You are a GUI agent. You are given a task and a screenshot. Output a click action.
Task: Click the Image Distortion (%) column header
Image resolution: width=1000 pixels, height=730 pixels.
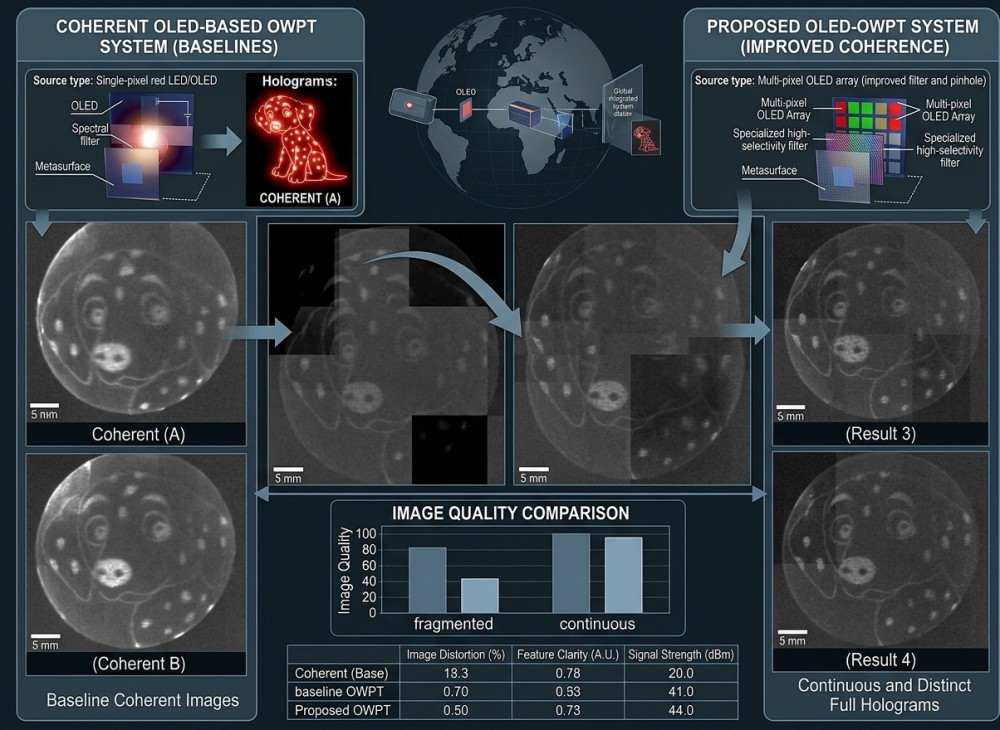click(455, 654)
